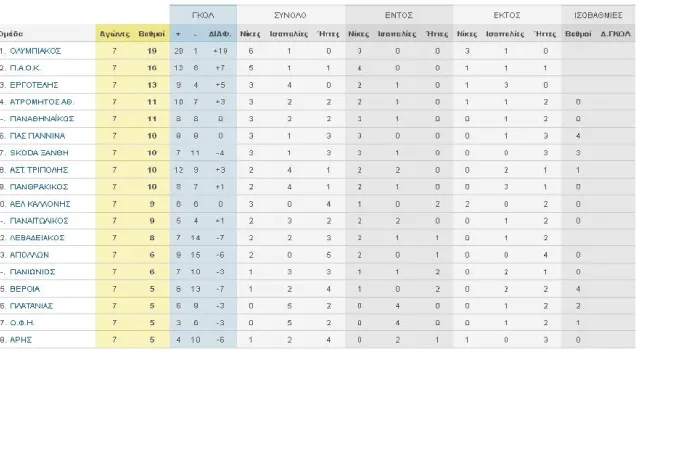Select the ΕΡΓΟΤΕΛΗΣ team name

pyautogui.click(x=34, y=85)
